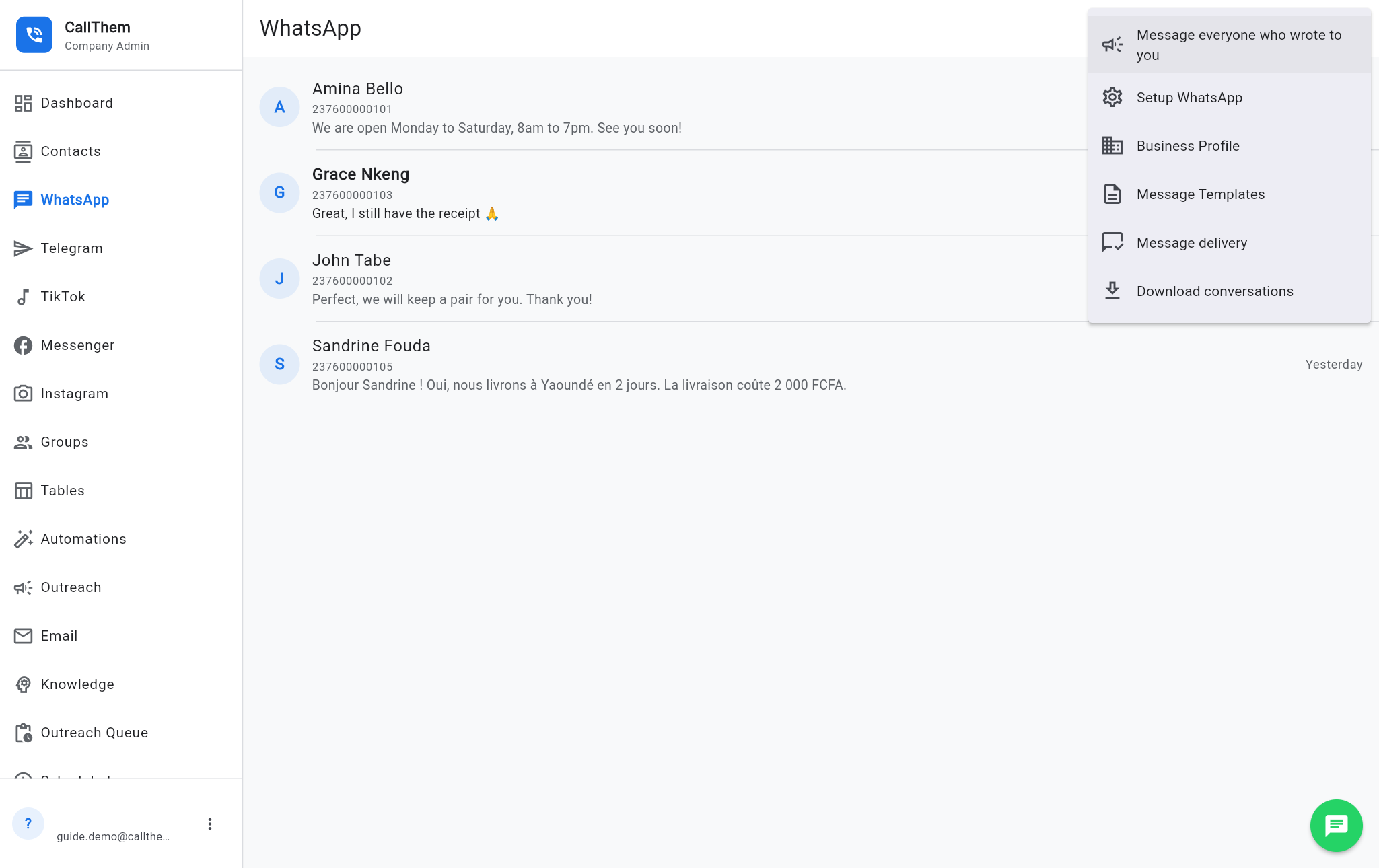Viewport: 1379px width, 868px height.
Task: Open the three-dot account menu
Action: click(210, 824)
